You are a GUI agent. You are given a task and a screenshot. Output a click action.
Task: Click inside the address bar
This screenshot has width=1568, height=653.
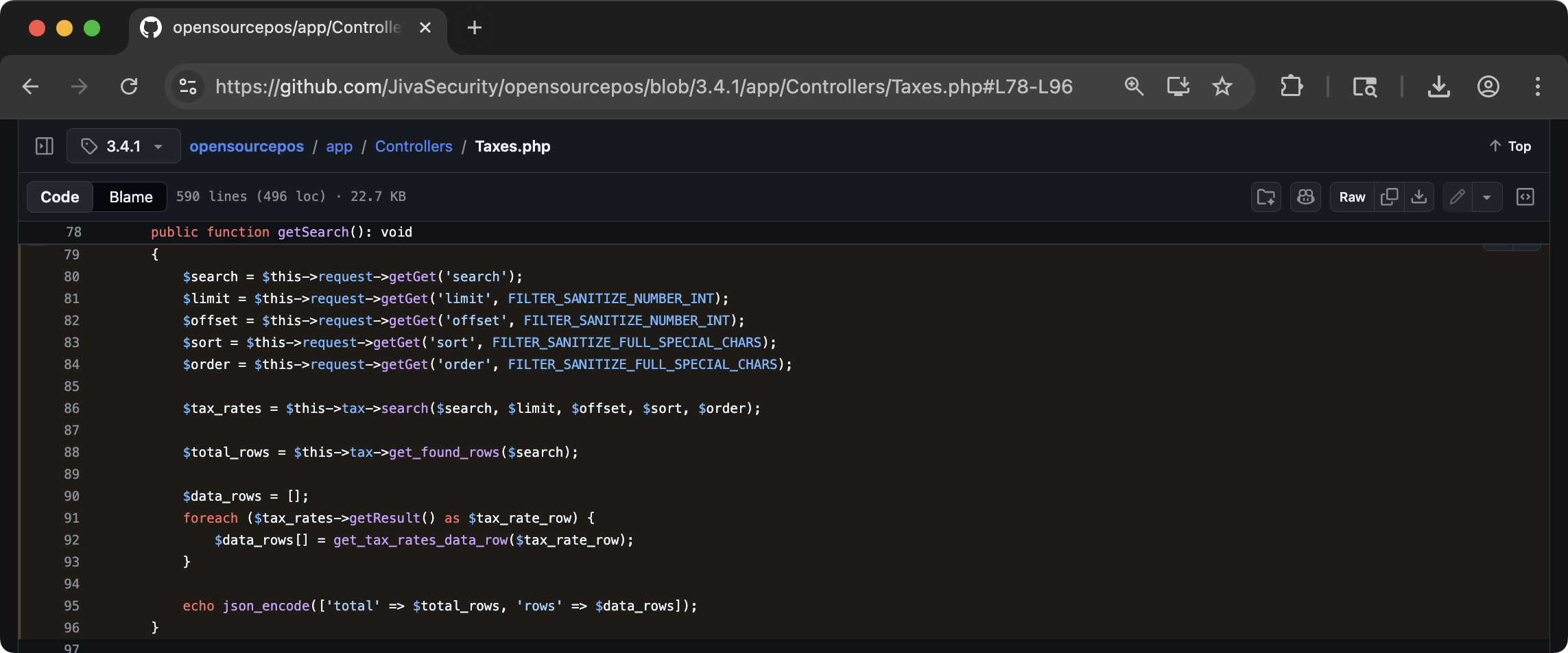(x=617, y=86)
